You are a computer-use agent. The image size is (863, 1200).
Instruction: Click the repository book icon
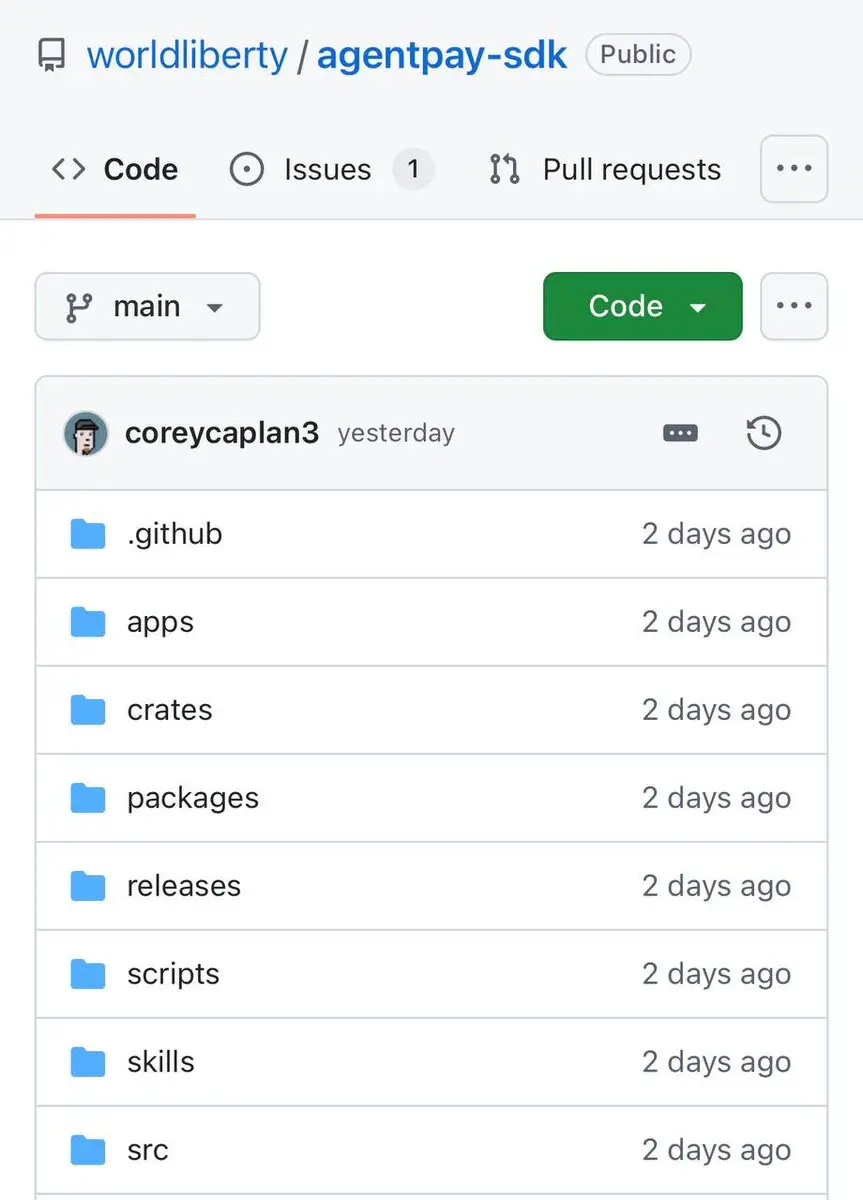tap(51, 55)
